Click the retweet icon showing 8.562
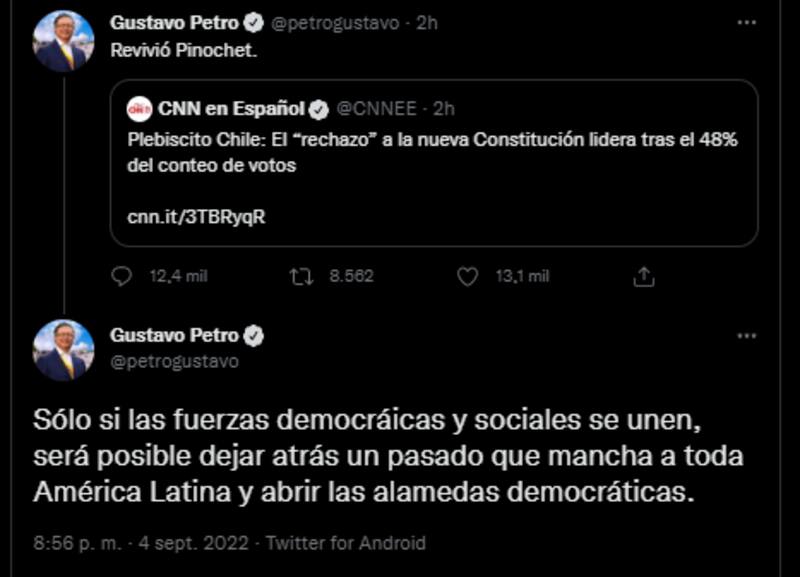This screenshot has height=577, width=800. (x=301, y=276)
